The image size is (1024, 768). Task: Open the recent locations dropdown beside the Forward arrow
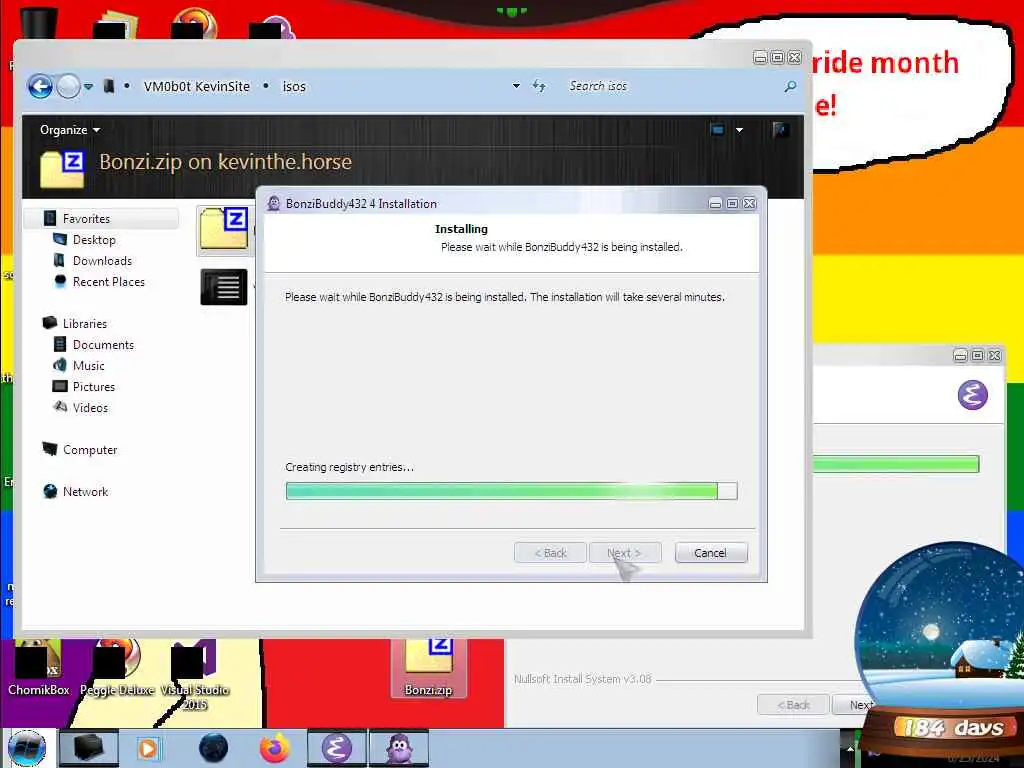88,86
